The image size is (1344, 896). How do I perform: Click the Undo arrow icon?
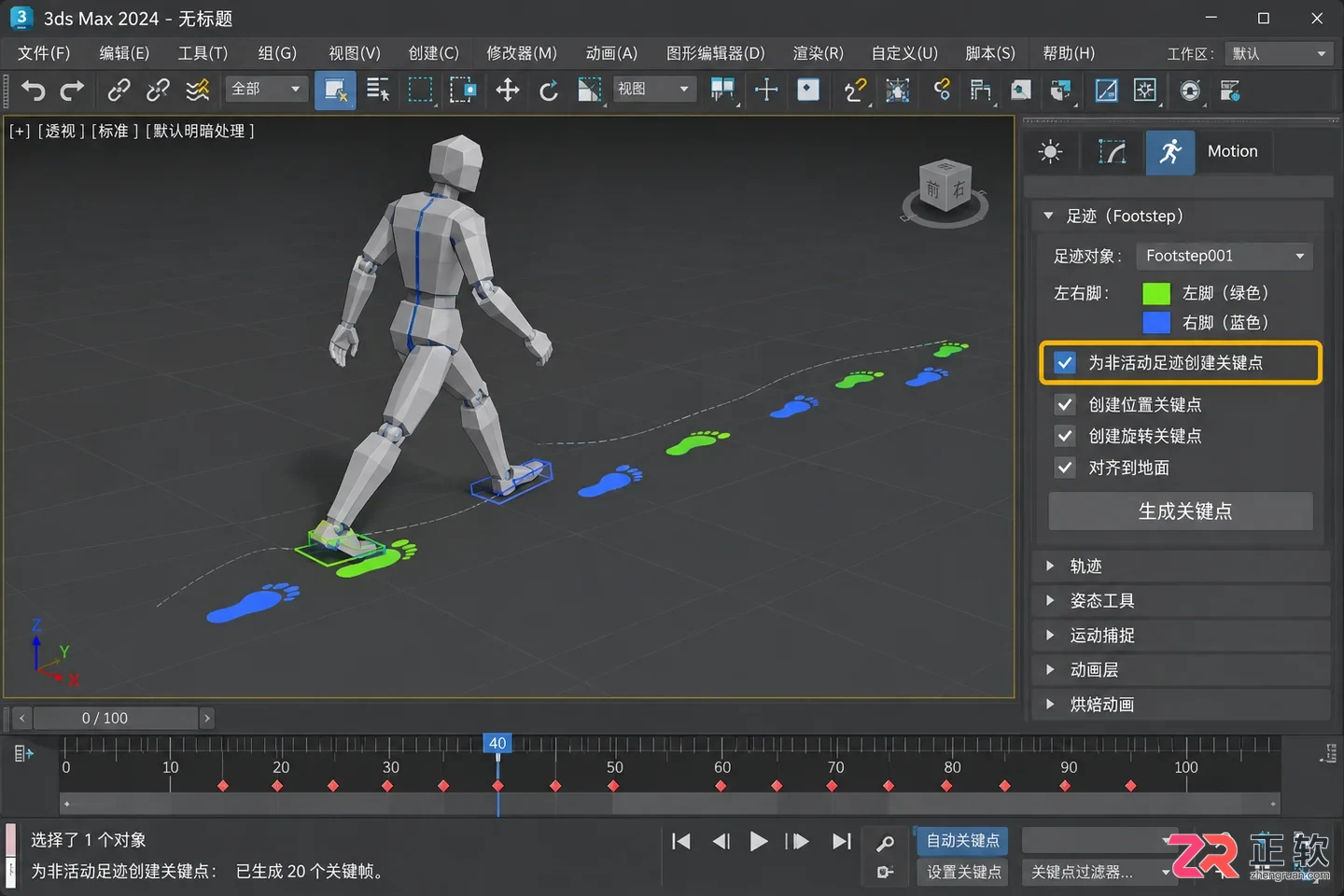[x=34, y=91]
